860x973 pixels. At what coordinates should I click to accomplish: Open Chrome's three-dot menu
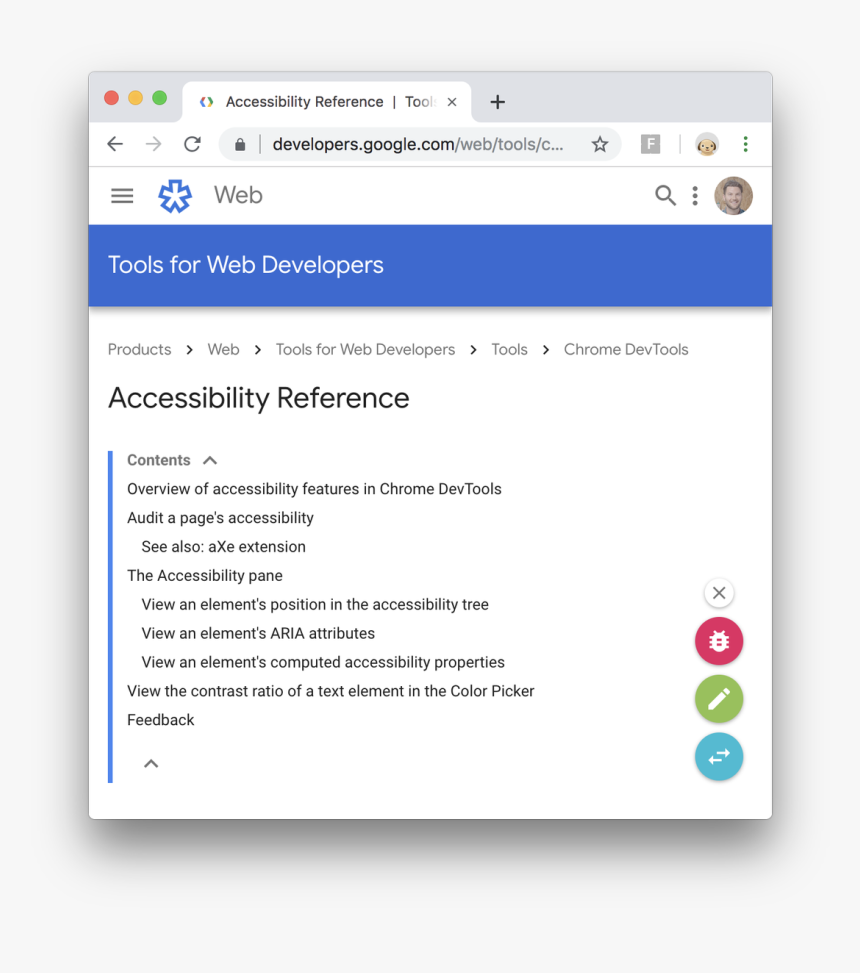click(745, 144)
